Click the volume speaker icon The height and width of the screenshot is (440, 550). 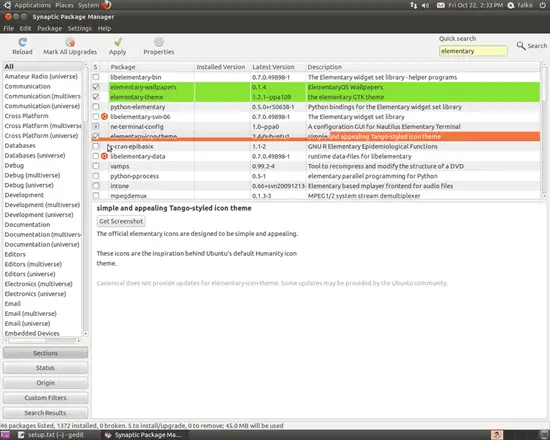pos(425,5)
